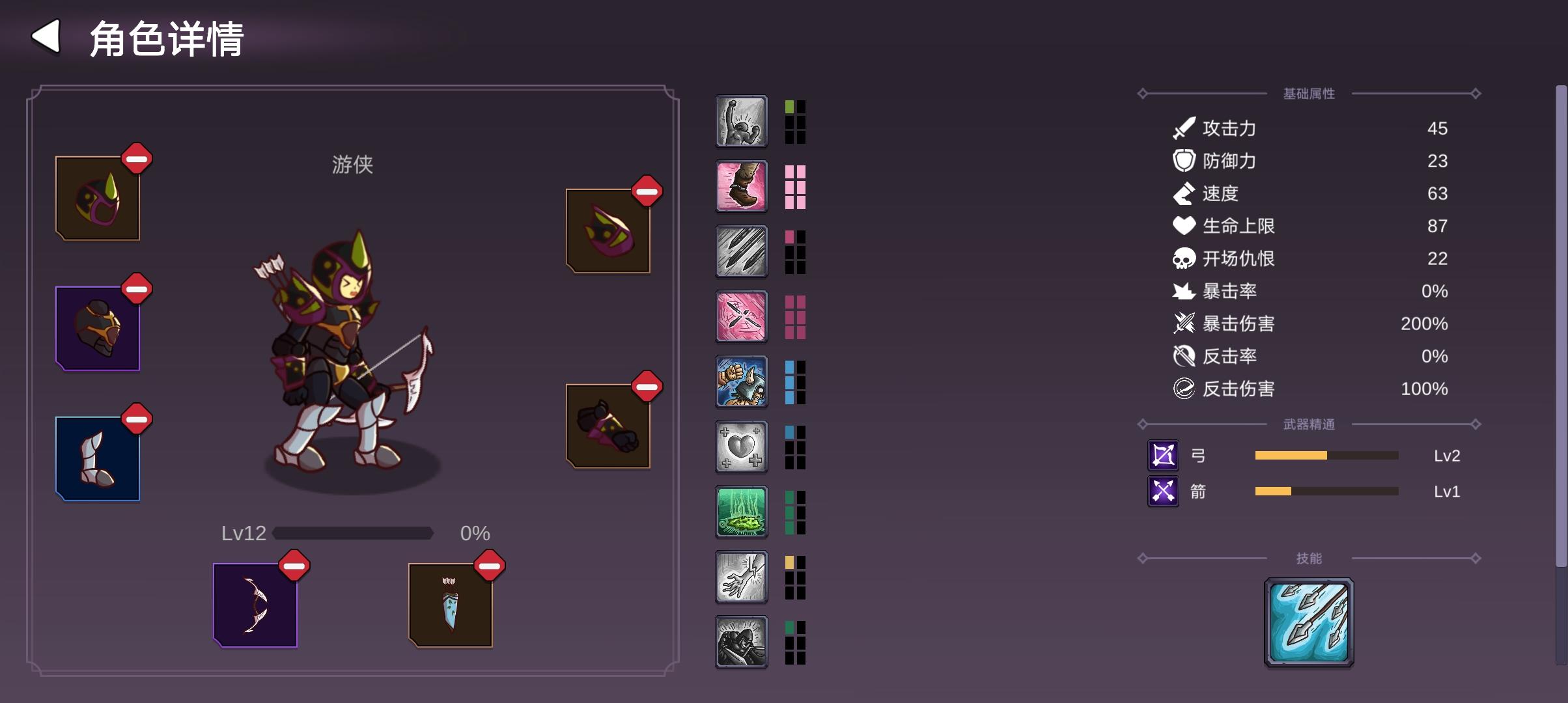The height and width of the screenshot is (703, 1568).
Task: Open the ice arrow volley skill
Action: pyautogui.click(x=1309, y=622)
